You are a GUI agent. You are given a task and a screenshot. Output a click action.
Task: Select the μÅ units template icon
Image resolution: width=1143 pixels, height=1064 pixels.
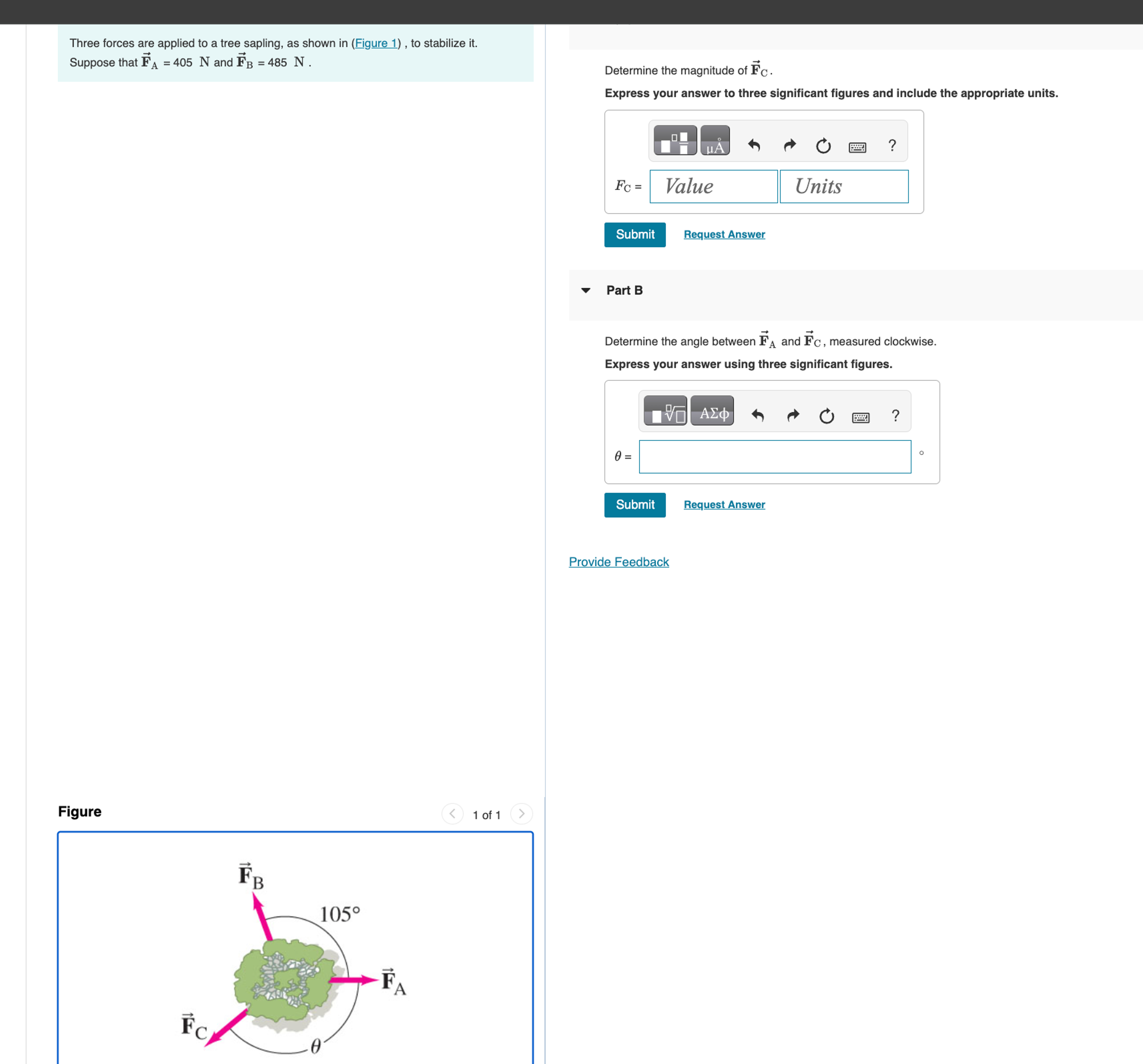tap(715, 140)
